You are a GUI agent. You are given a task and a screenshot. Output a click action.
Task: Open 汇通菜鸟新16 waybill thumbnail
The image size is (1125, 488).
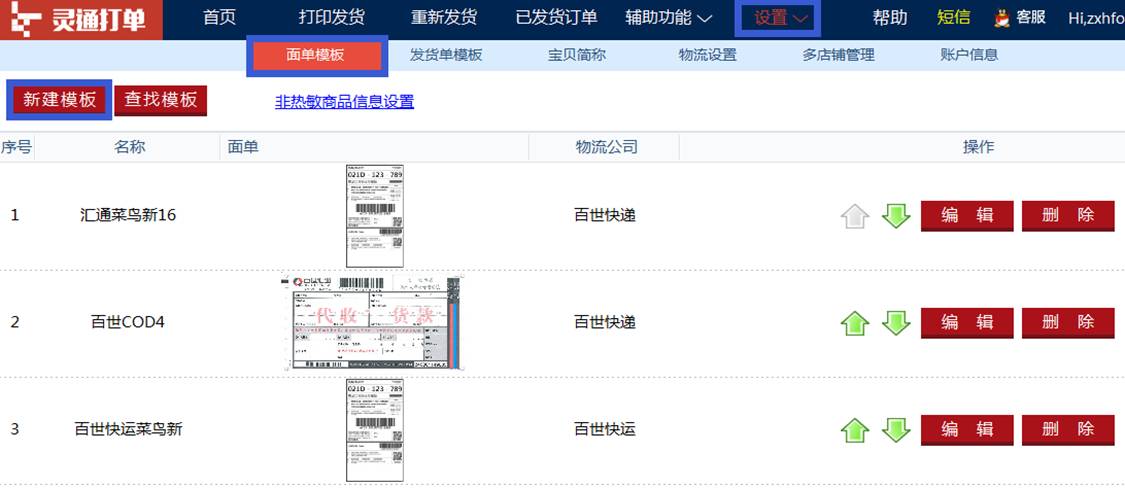pyautogui.click(x=375, y=216)
